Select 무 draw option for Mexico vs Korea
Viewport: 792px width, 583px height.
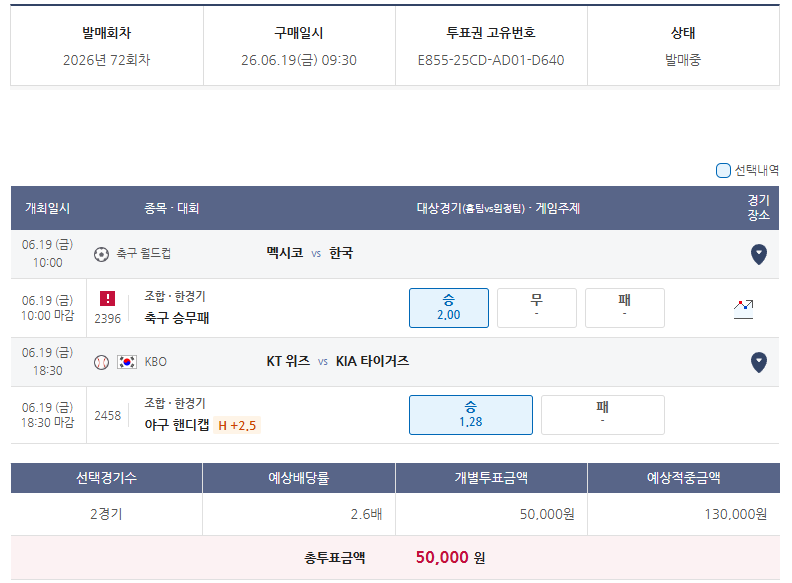point(537,308)
